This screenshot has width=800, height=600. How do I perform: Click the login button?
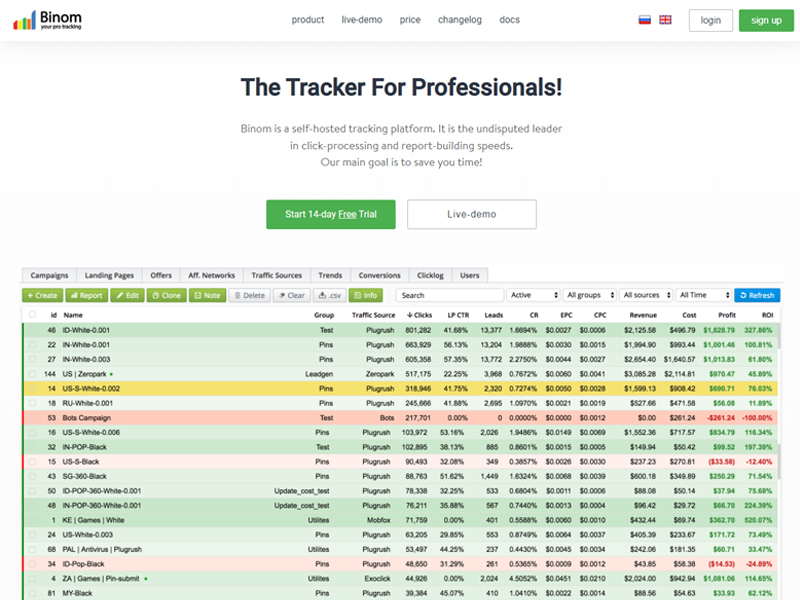coord(711,20)
